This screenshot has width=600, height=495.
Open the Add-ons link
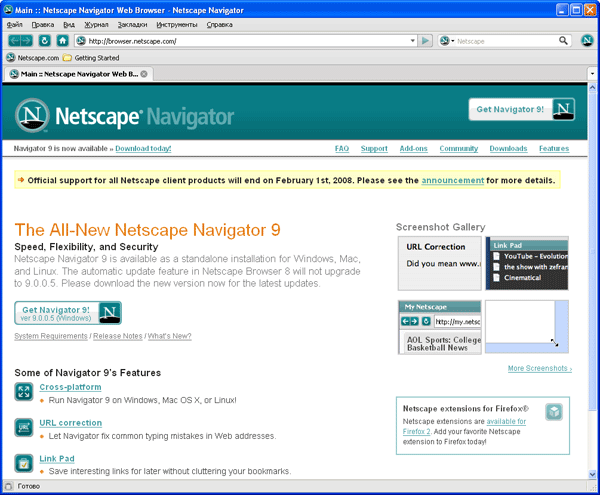pos(413,148)
